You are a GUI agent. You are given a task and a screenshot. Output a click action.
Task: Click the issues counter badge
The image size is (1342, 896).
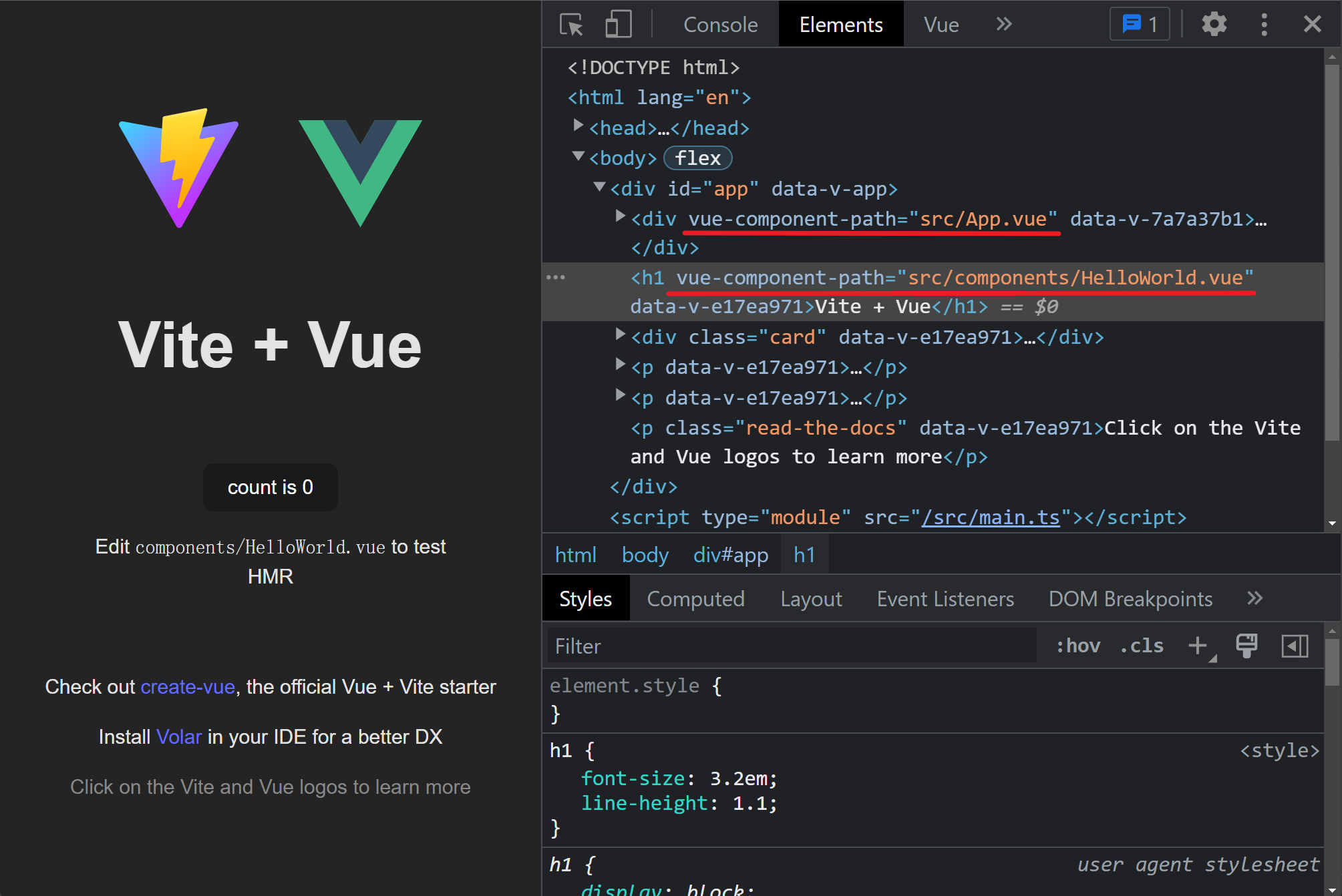1140,25
